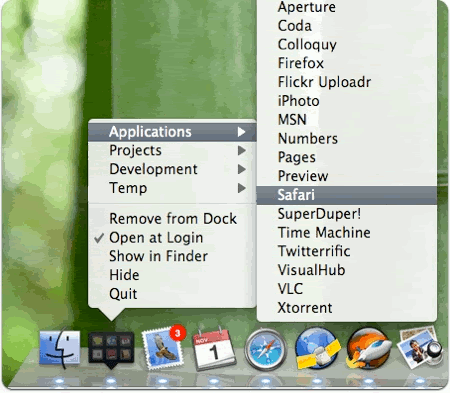Open the Finder icon in the Dock
Screen dimensions: 450x393
pos(59,348)
